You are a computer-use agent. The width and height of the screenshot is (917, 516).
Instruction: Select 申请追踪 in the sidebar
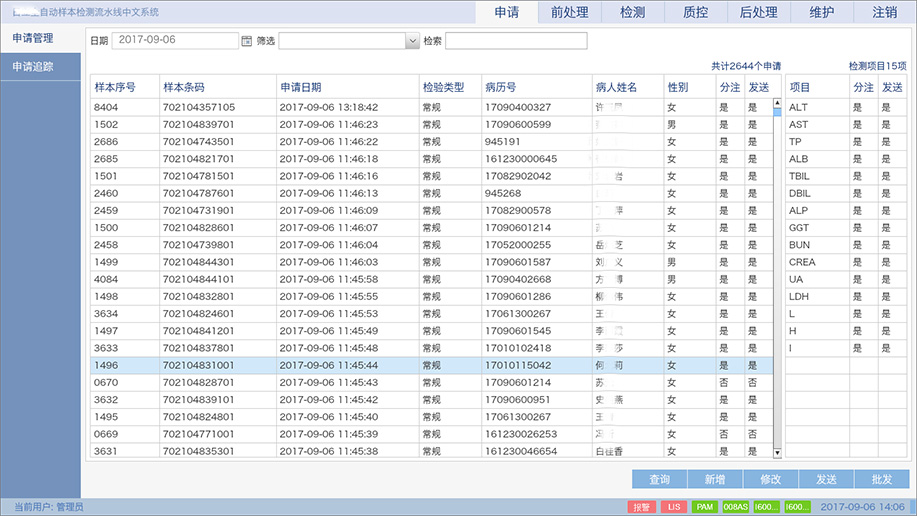tap(40, 67)
